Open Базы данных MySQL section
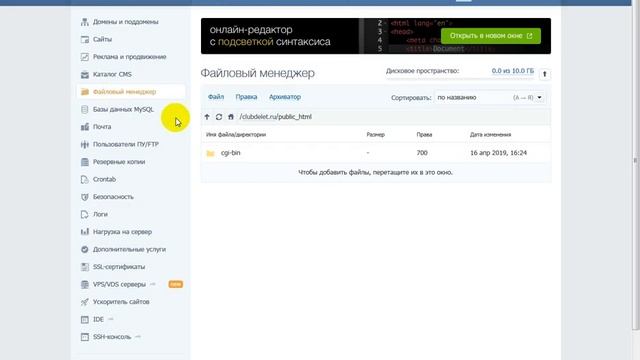The image size is (640, 360). tap(123, 109)
